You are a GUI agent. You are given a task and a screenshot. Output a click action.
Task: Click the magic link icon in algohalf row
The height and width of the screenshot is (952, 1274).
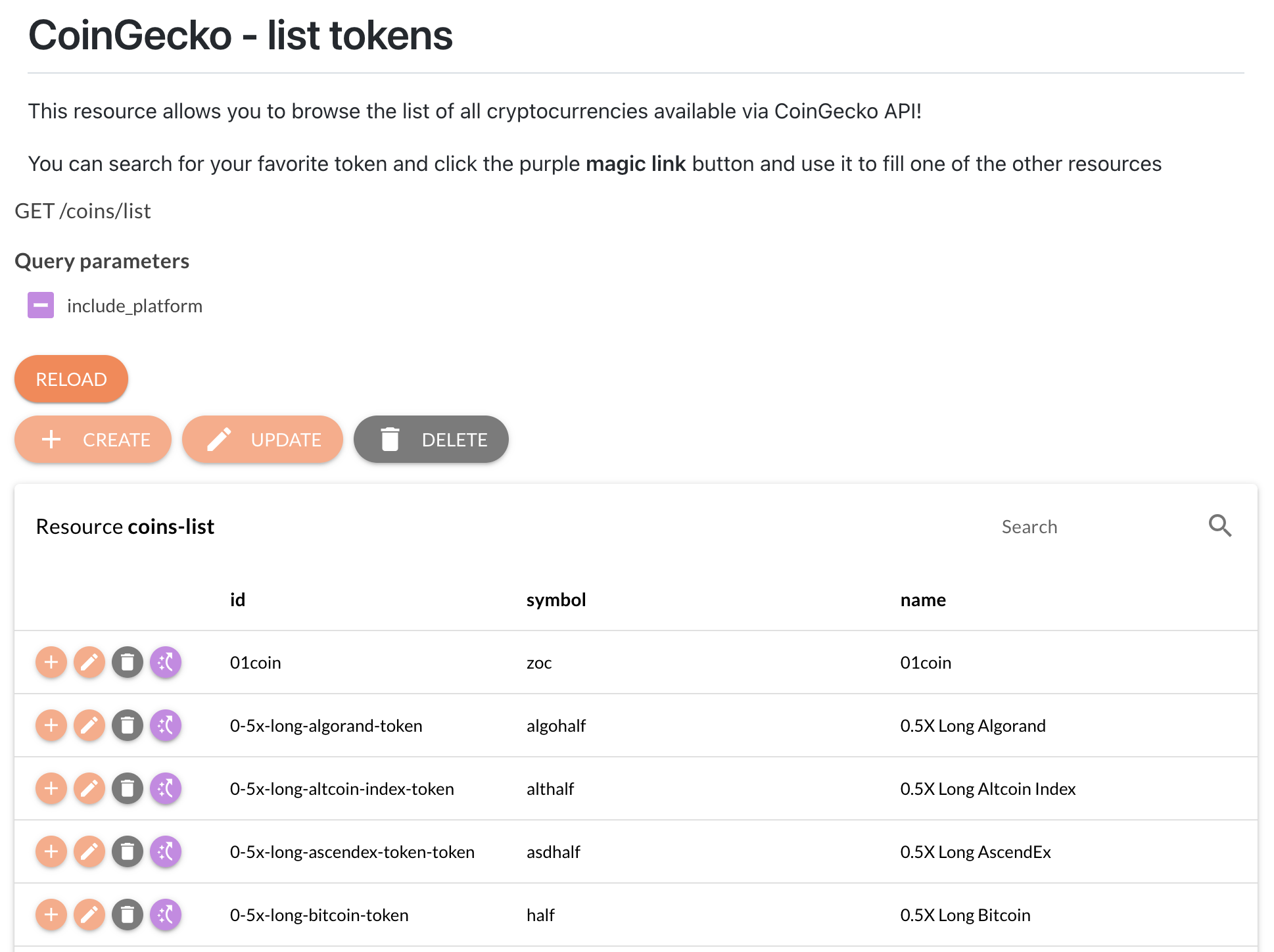point(166,725)
